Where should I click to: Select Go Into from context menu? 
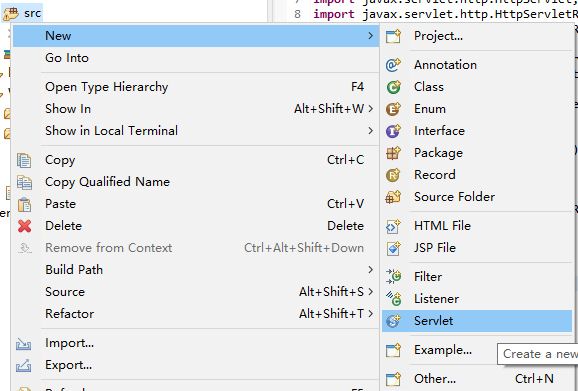(x=196, y=58)
